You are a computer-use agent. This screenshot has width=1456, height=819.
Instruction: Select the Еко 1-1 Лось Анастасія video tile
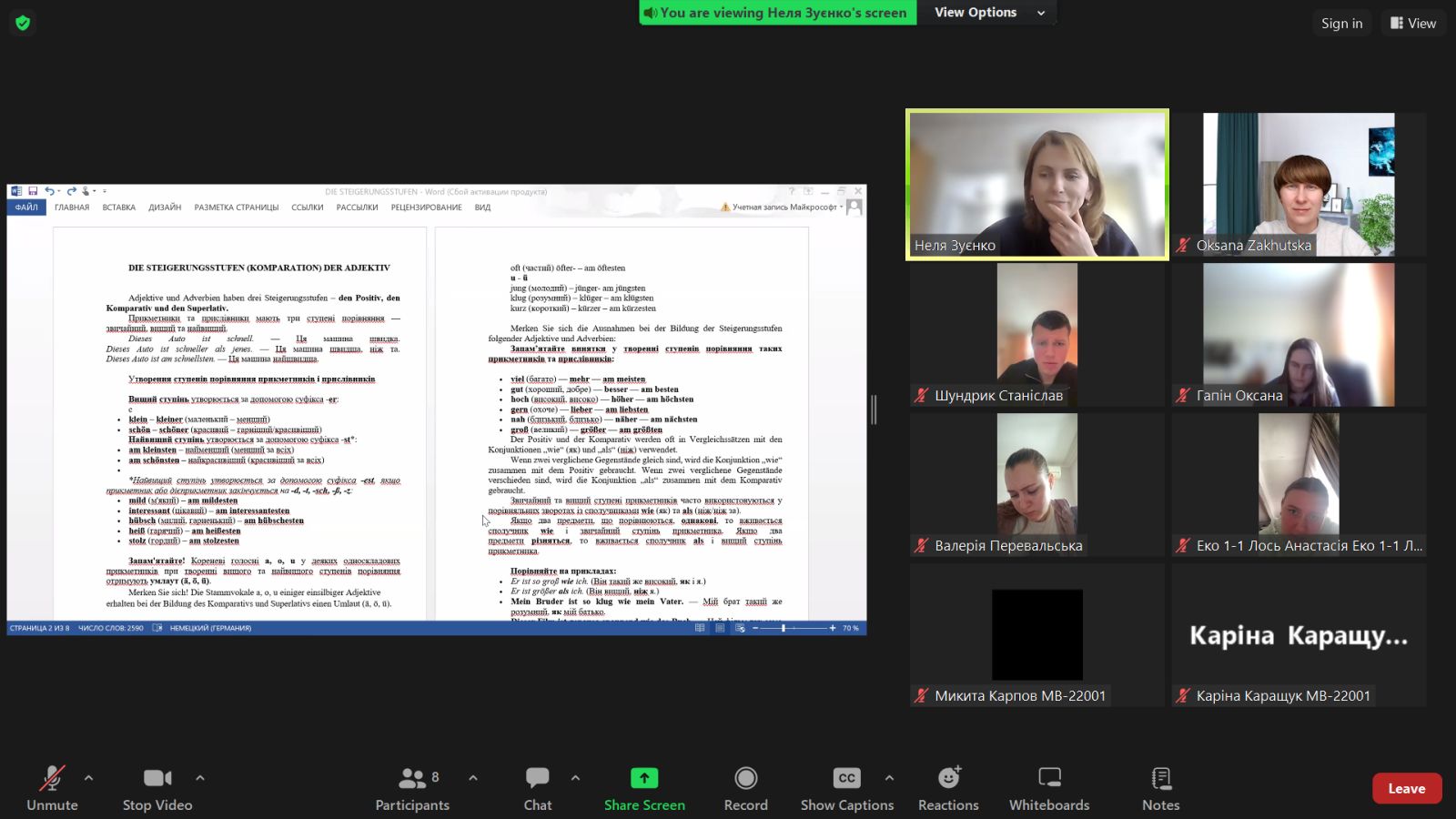[1299, 485]
